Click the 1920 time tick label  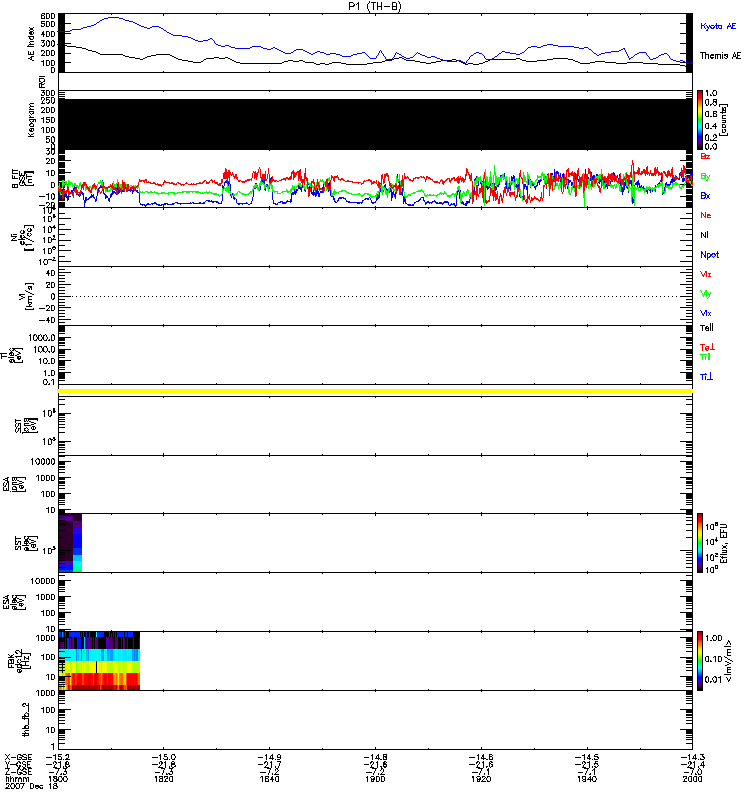[x=481, y=779]
